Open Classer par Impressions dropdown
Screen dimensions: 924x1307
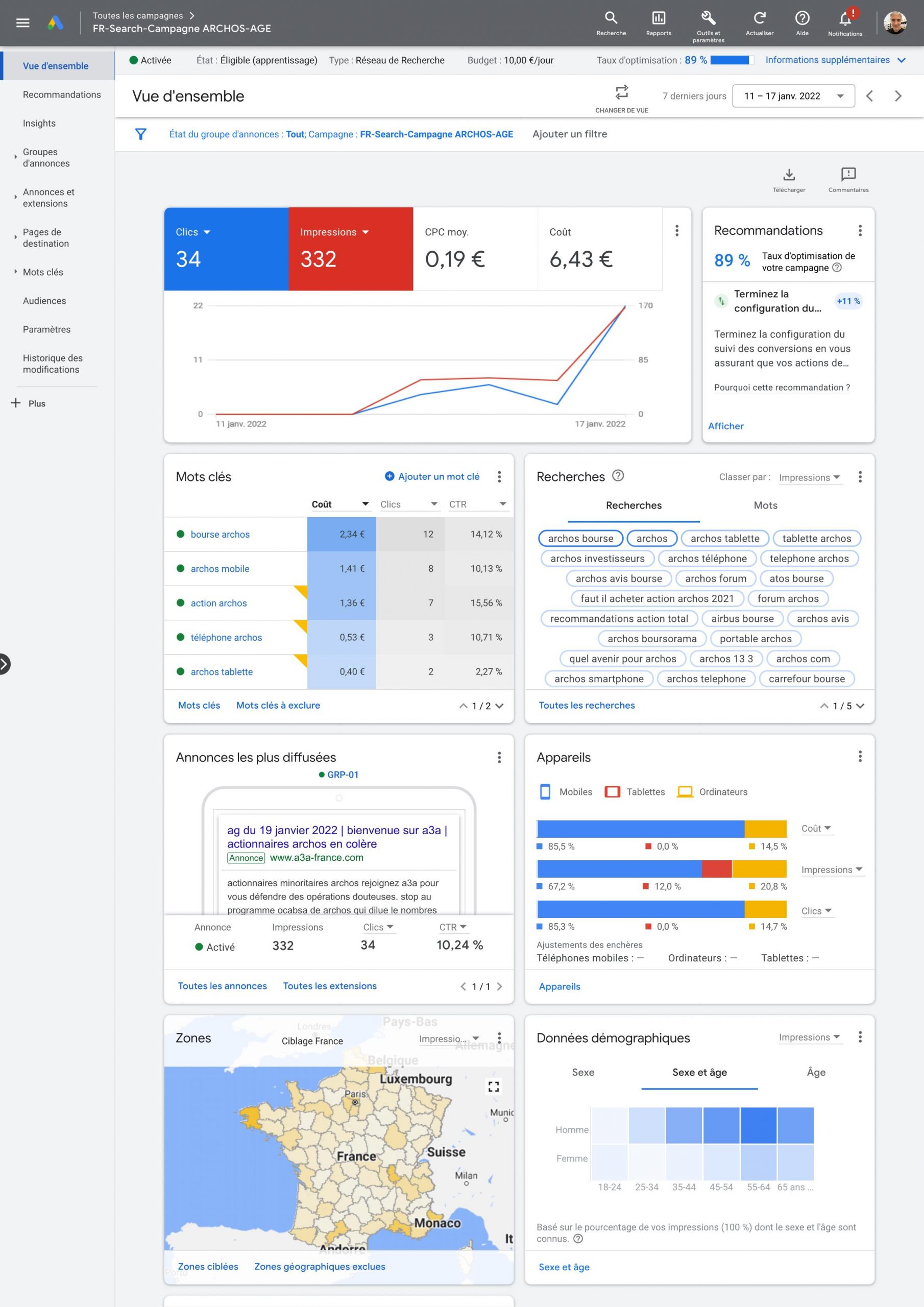point(810,477)
